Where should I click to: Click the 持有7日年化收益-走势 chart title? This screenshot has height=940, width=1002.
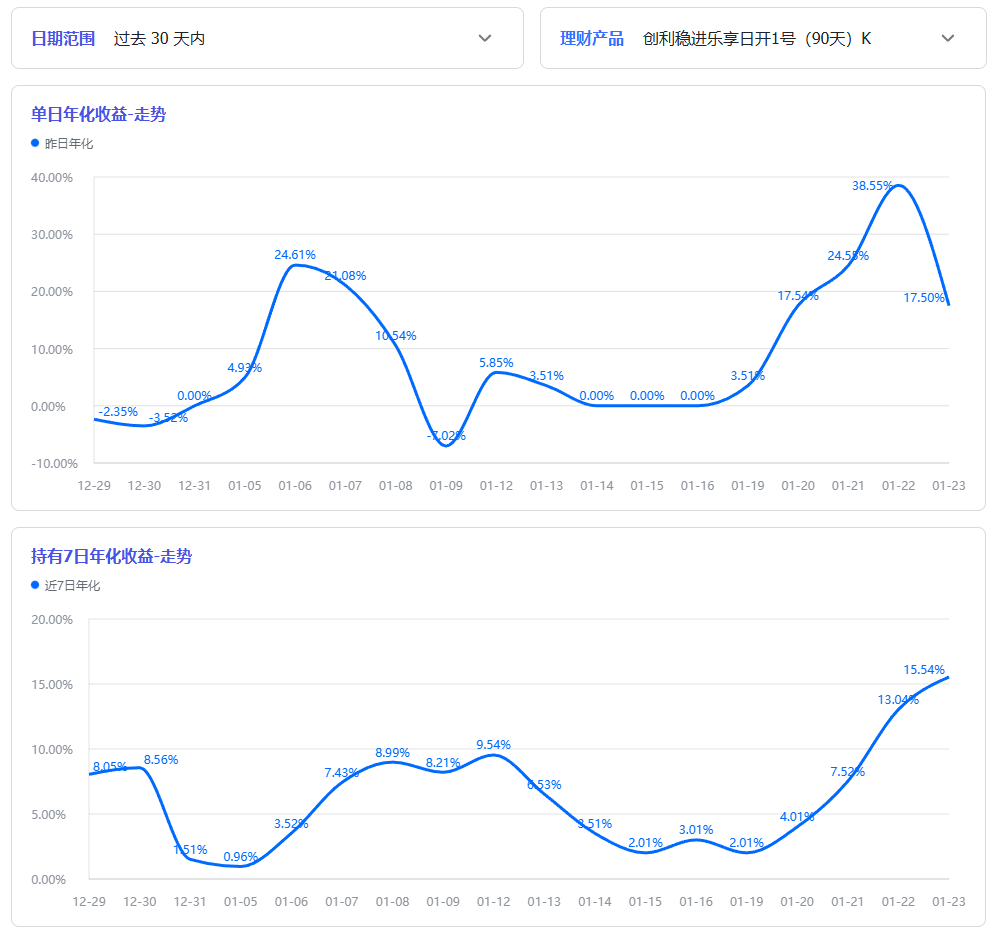coord(111,557)
